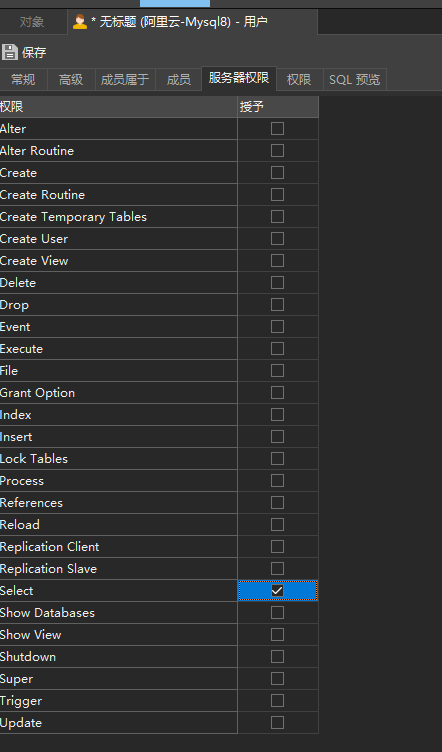Enable the Lock Tables checkbox
Viewport: 442px width, 752px height.
coord(277,459)
